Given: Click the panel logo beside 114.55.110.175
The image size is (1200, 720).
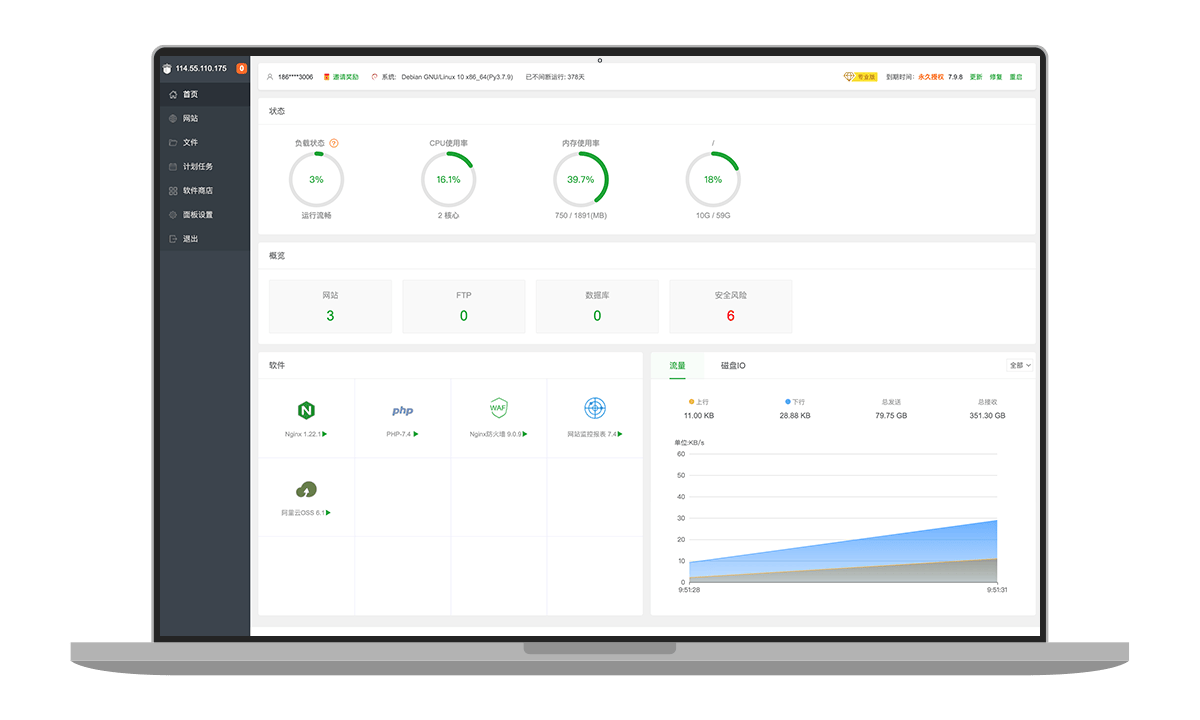Looking at the screenshot, I should (167, 68).
